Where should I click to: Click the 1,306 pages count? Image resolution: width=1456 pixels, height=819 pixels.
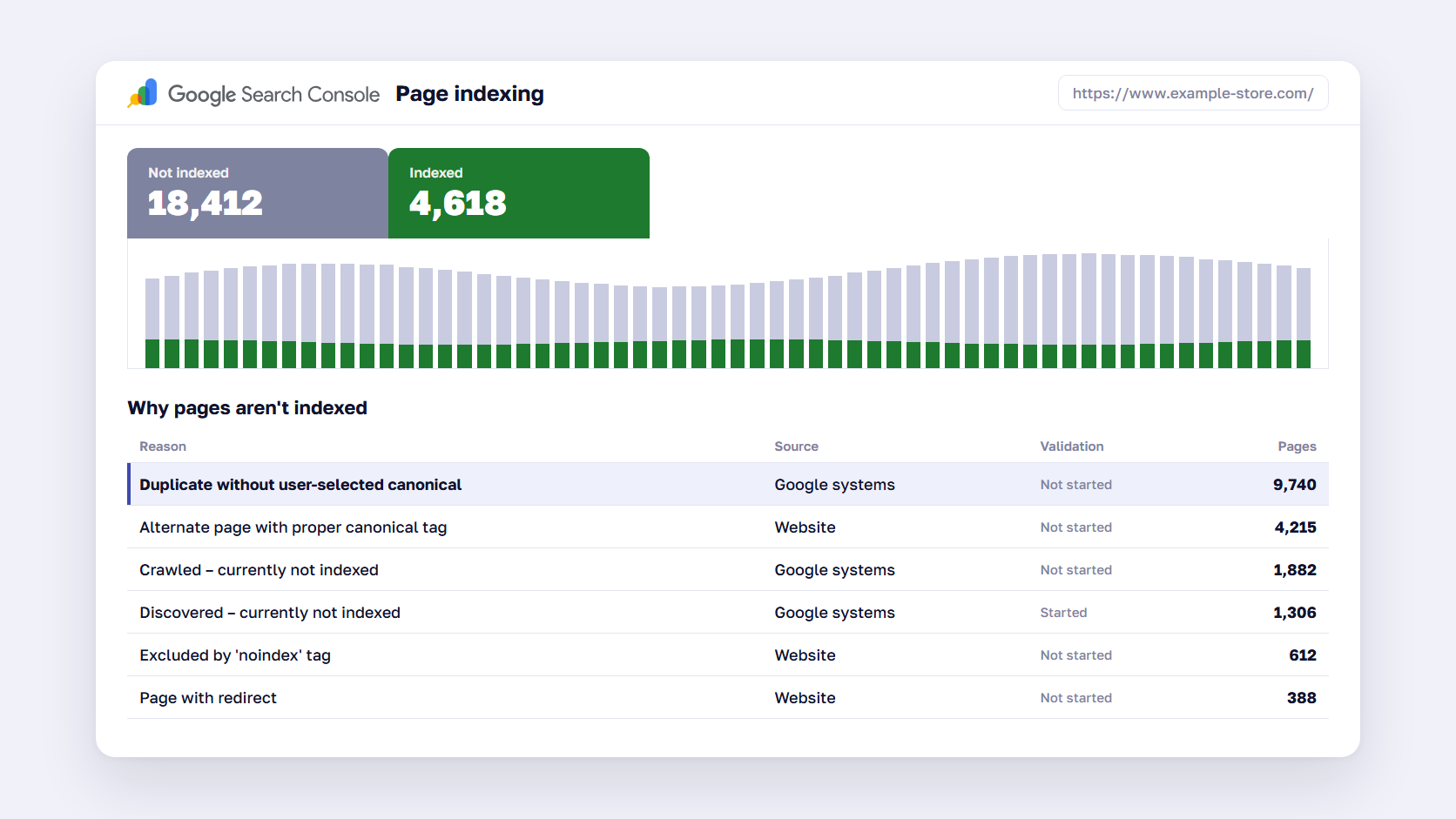pos(1295,613)
